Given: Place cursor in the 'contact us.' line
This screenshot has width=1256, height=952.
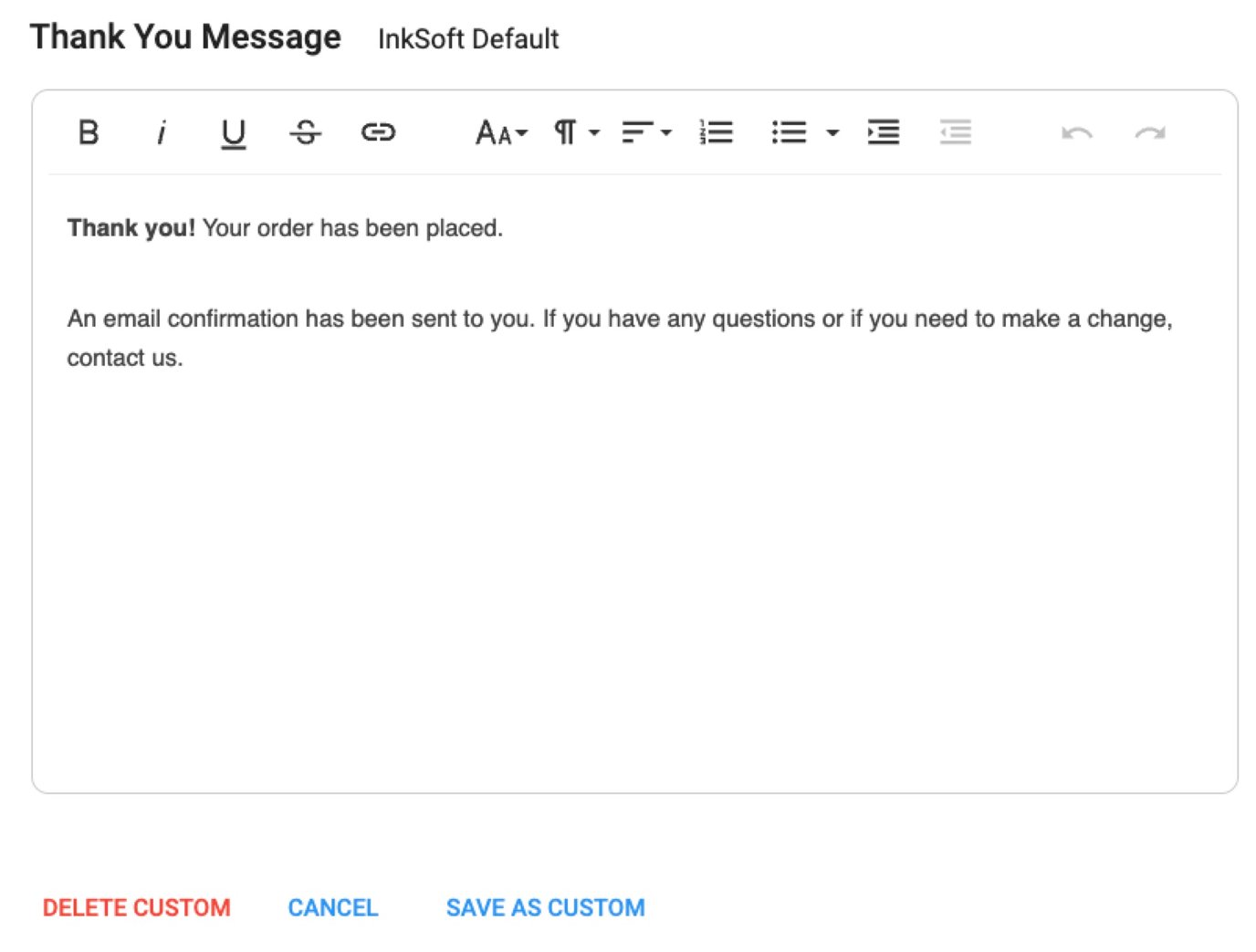Looking at the screenshot, I should pos(125,358).
